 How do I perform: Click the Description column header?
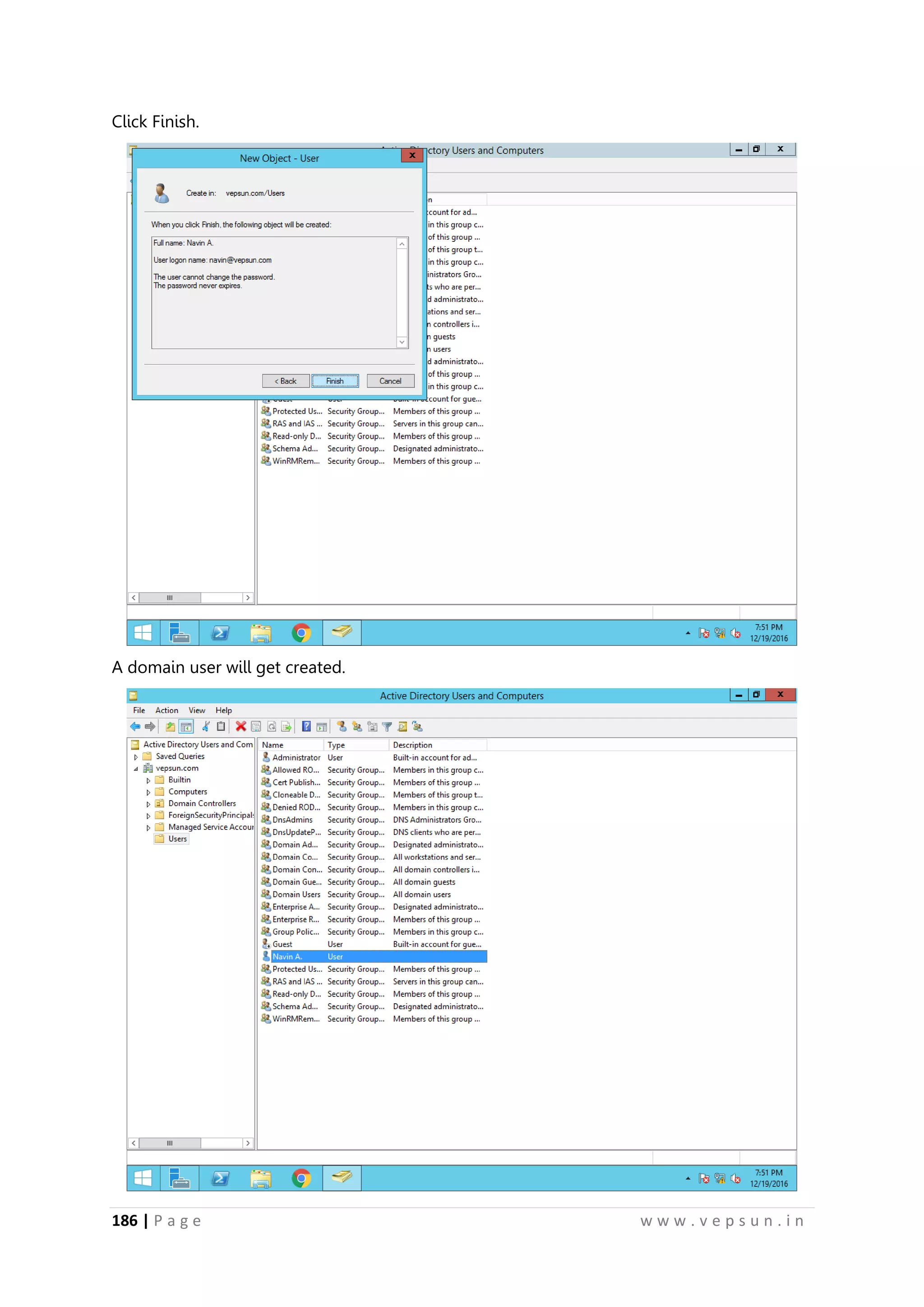pos(412,745)
